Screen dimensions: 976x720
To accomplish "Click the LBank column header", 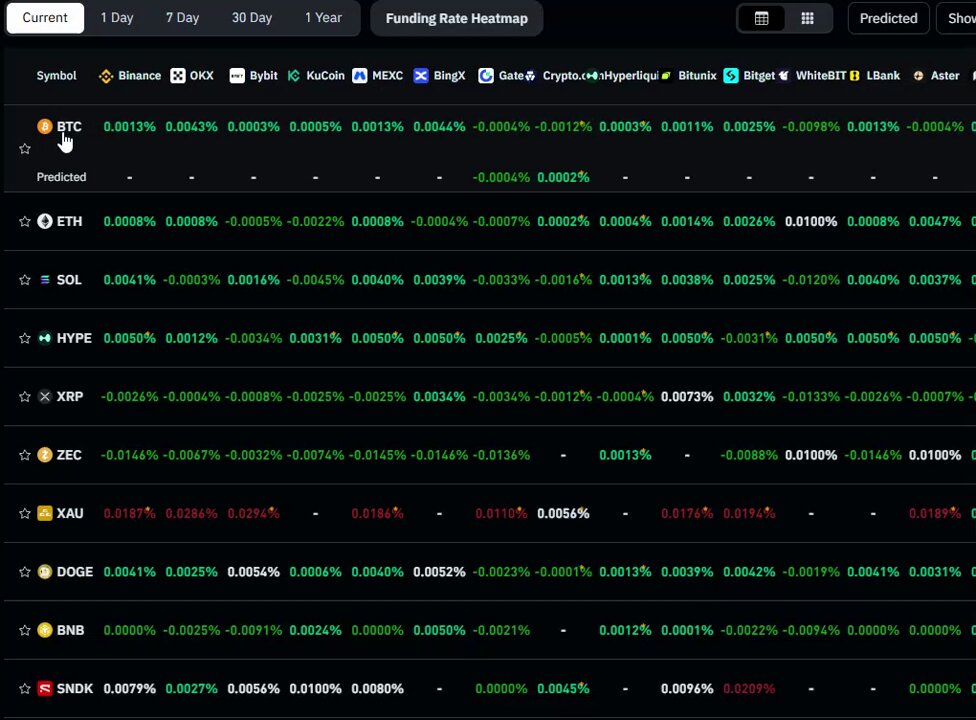I will pos(875,76).
